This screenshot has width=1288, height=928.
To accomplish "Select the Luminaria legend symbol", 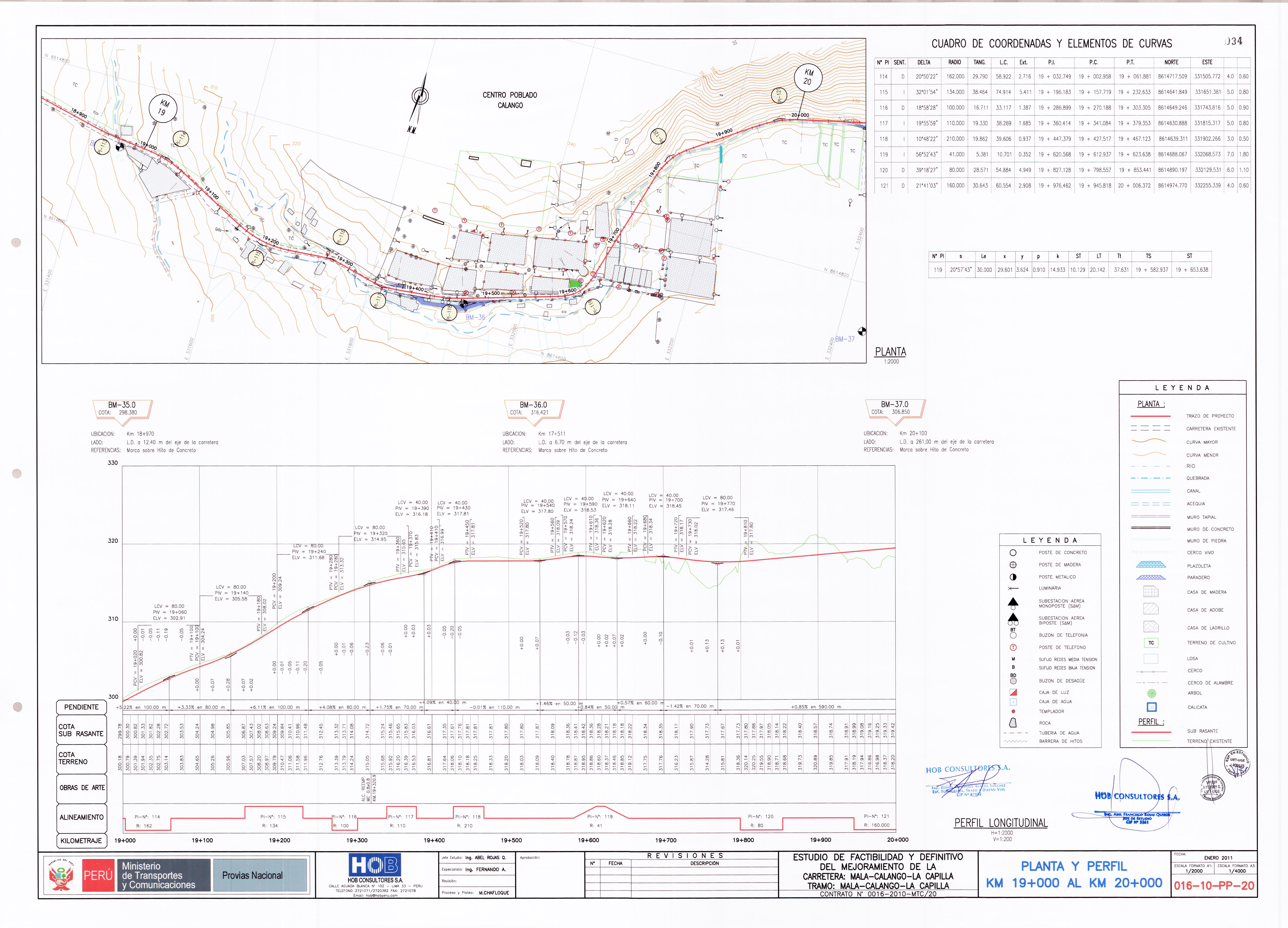I will [1013, 589].
